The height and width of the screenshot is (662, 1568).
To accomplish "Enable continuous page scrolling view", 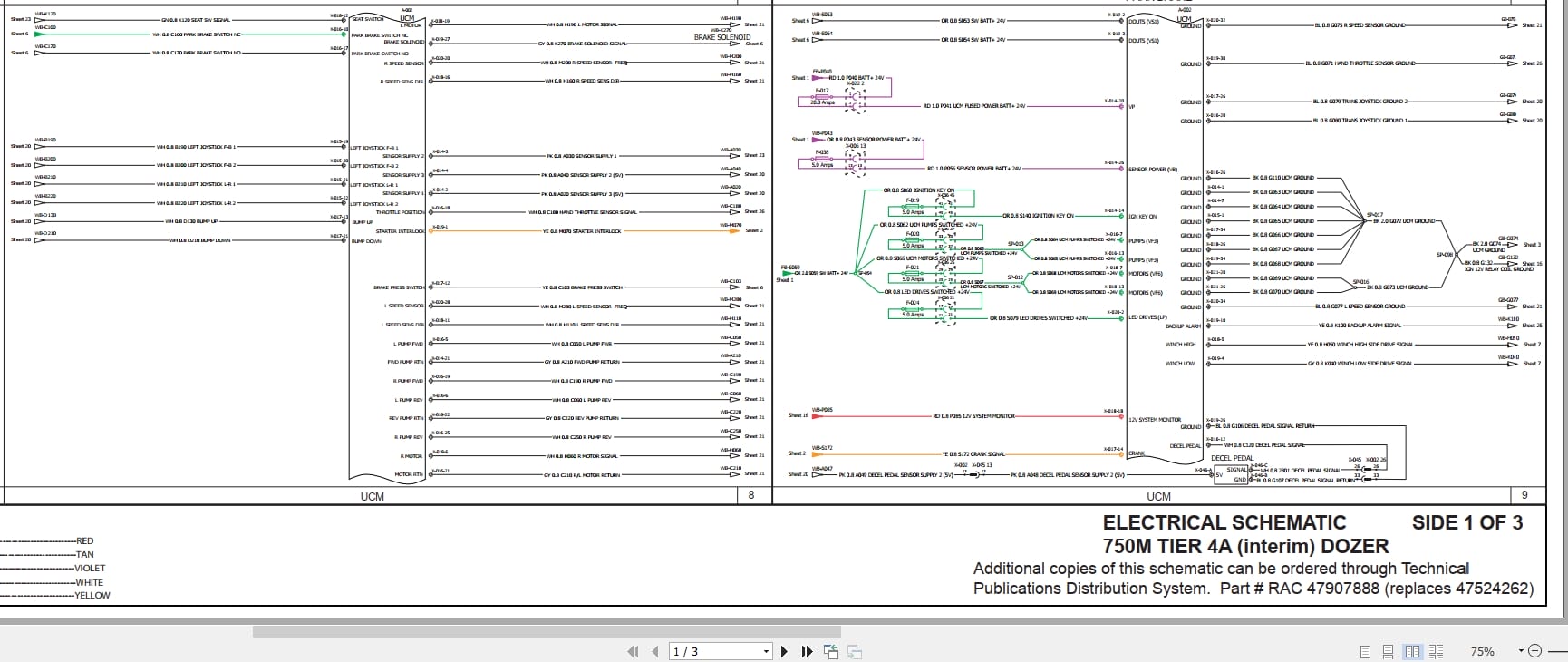I will (x=1388, y=651).
